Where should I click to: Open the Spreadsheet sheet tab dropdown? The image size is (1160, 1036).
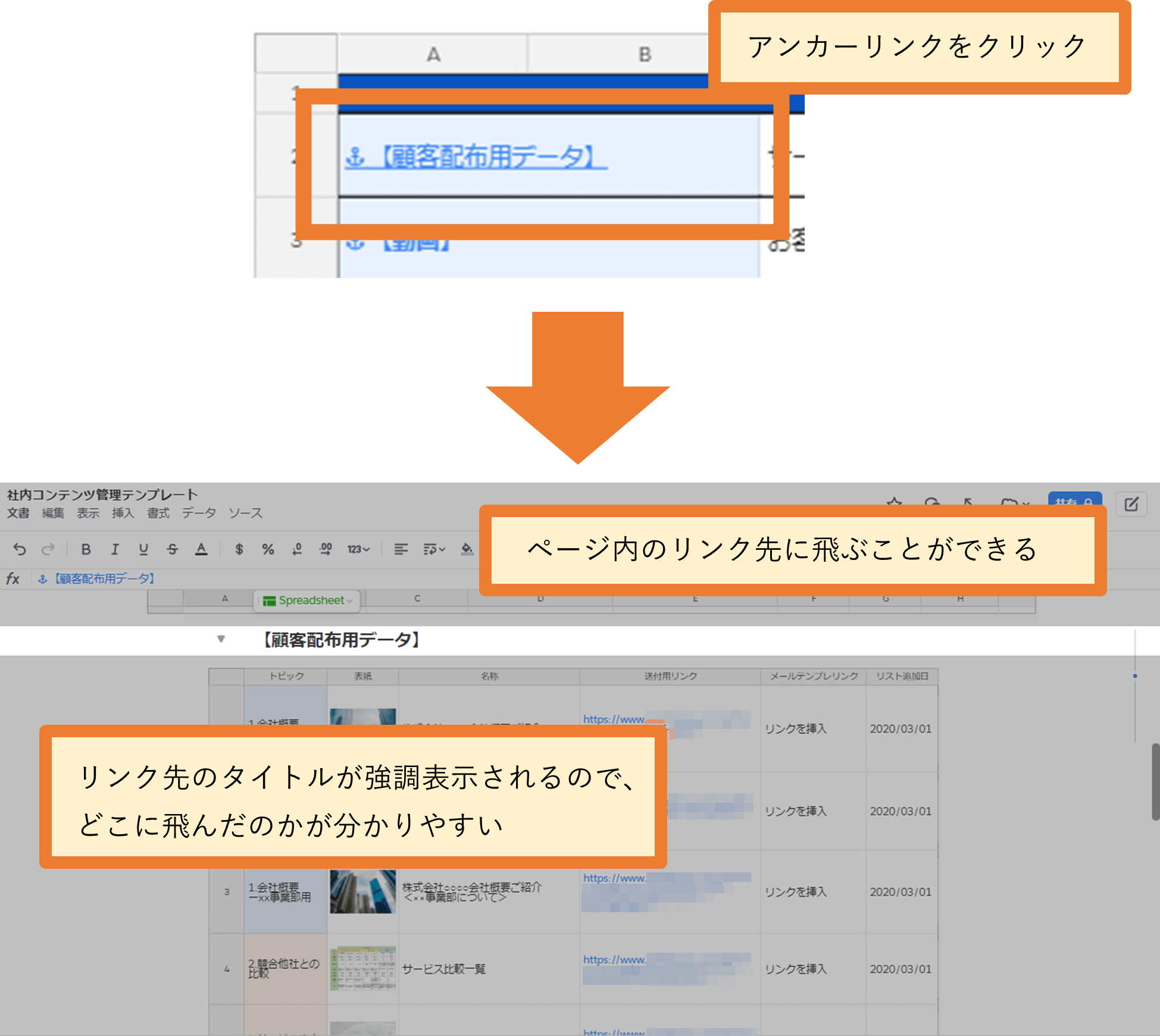click(350, 600)
